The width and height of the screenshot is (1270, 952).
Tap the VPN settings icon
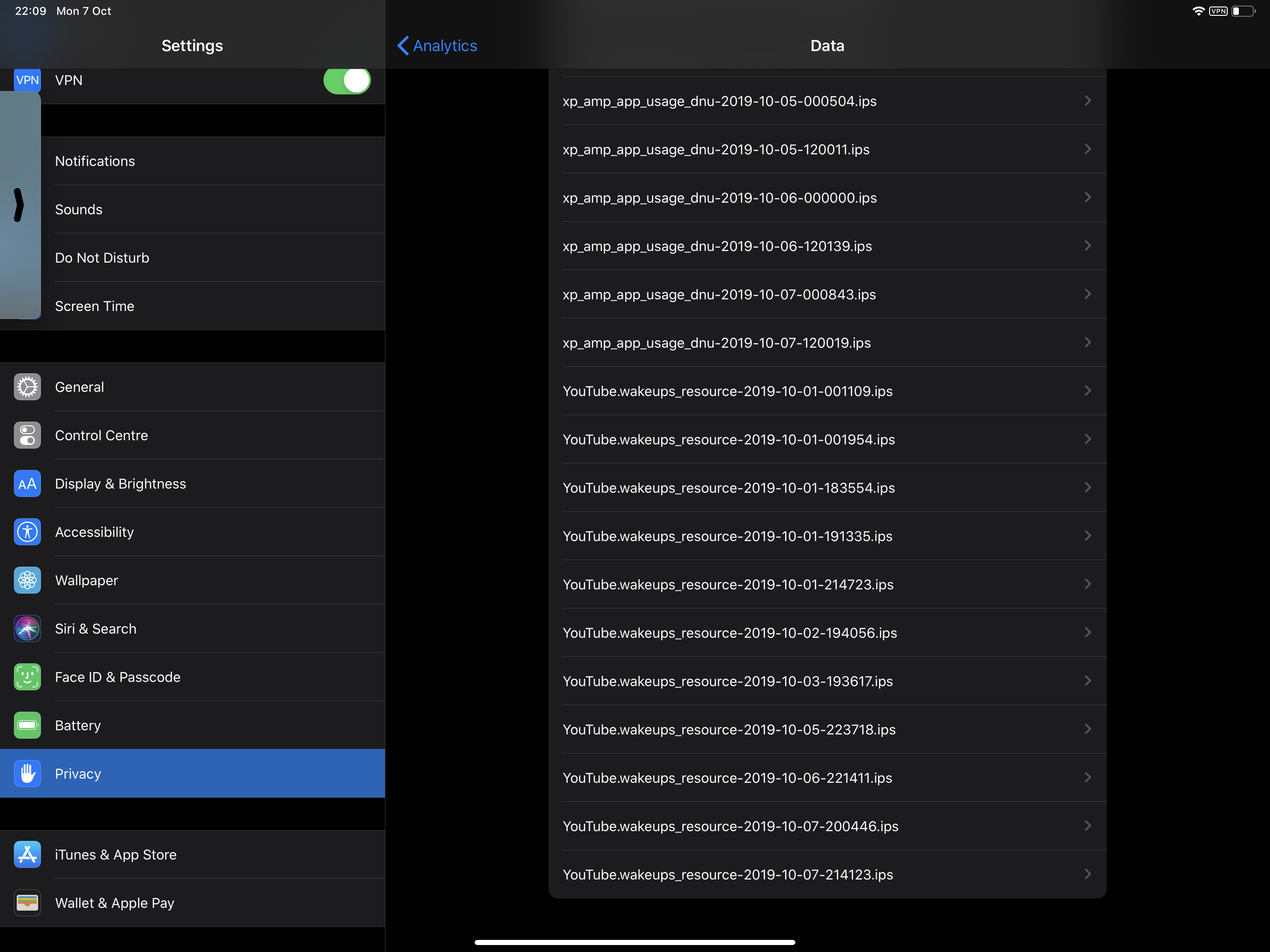click(x=27, y=80)
